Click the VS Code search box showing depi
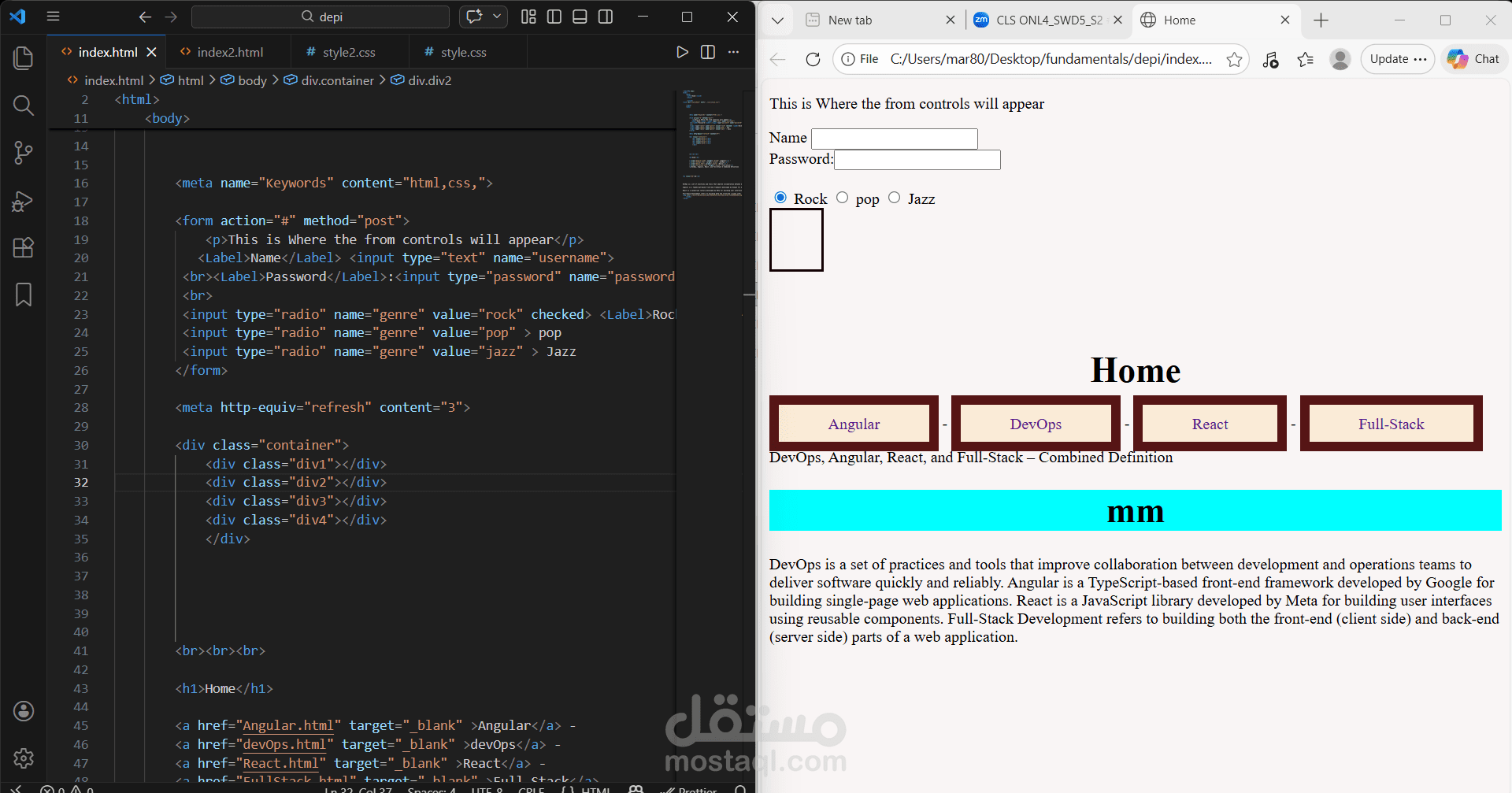The image size is (1512, 793). [x=321, y=17]
